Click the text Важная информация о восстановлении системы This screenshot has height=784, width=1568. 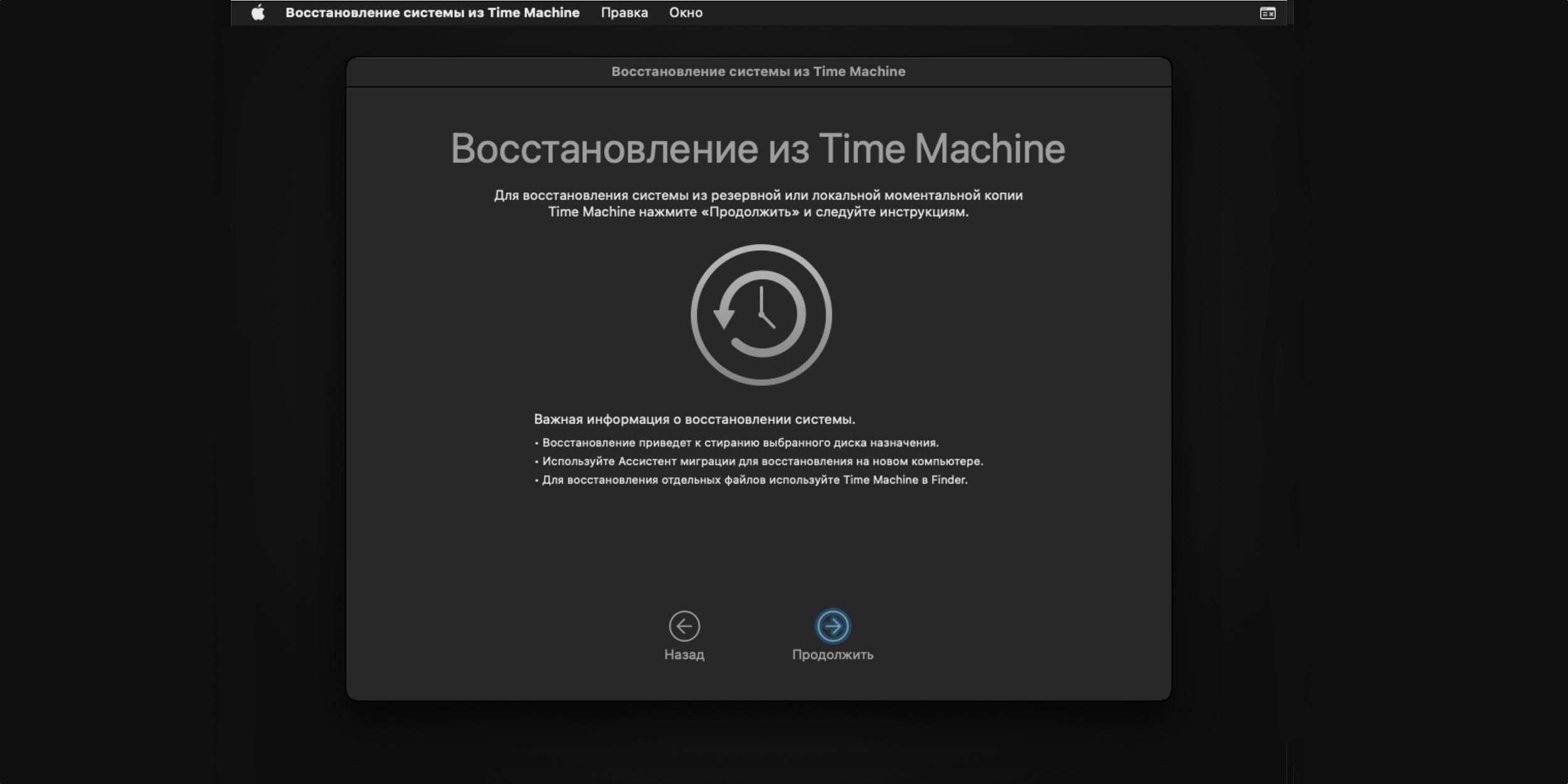click(694, 419)
